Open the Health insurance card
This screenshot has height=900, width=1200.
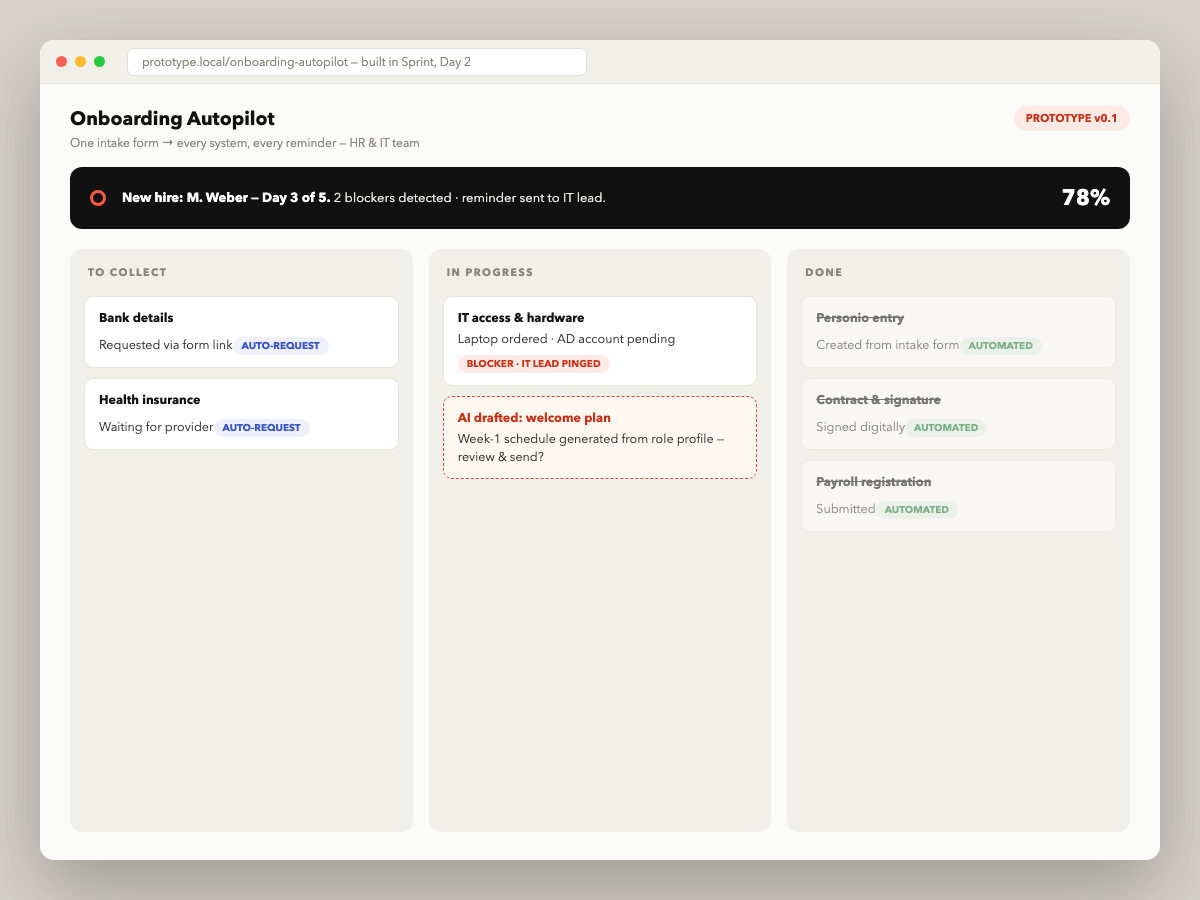241,414
